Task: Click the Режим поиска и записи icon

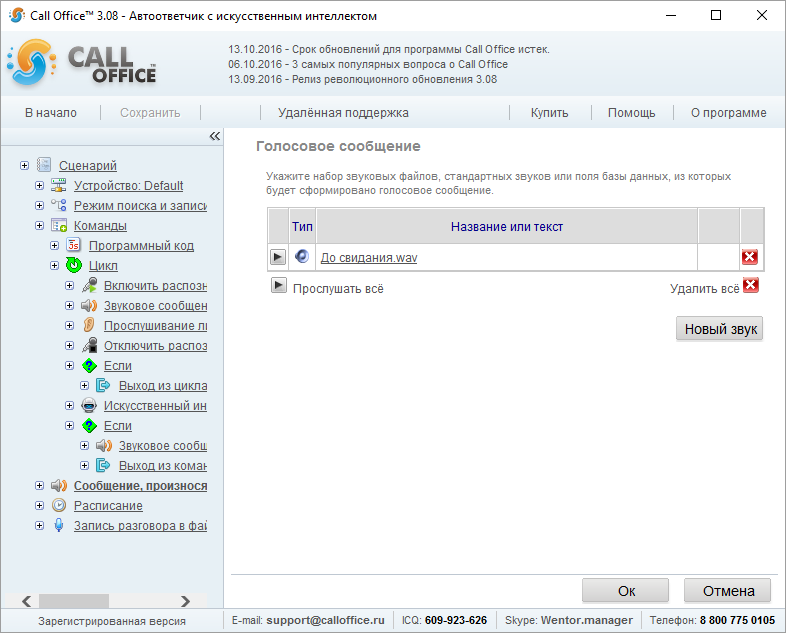Action: point(59,205)
